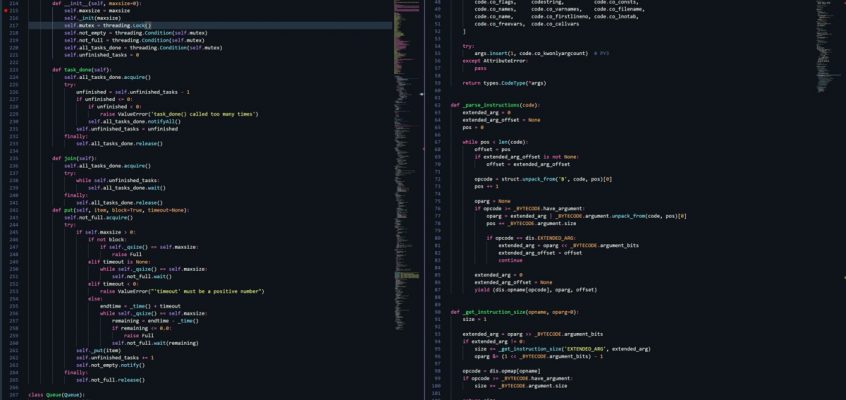This screenshot has width=846, height=400.
Task: Click 'except AttributeError:' line
Action: 494,61
